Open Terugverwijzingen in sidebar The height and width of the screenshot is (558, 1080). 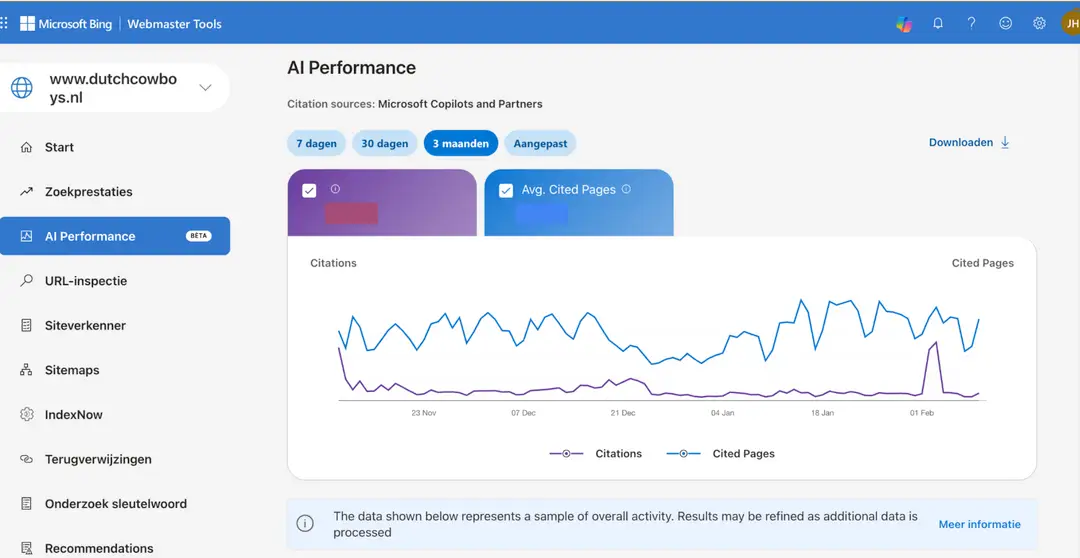tap(115, 459)
